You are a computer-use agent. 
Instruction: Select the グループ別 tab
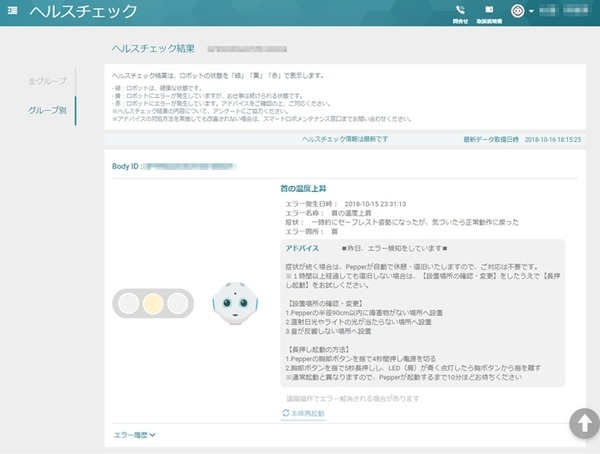point(47,110)
